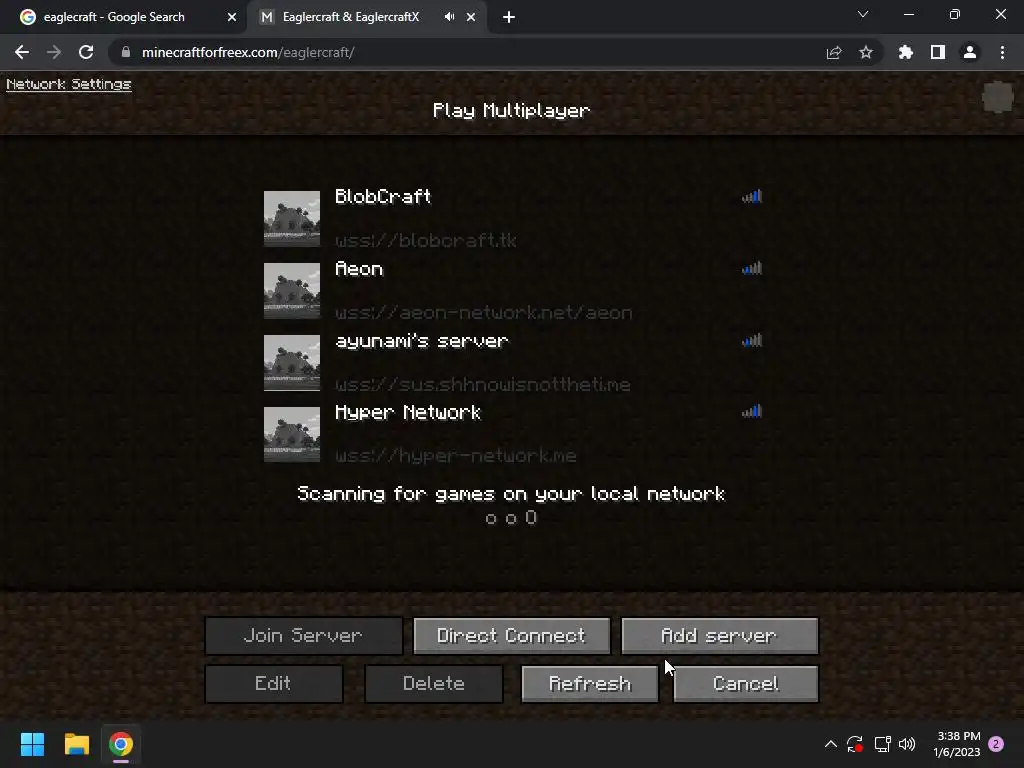This screenshot has width=1024, height=768.
Task: Open Network Settings link
Action: click(x=69, y=84)
